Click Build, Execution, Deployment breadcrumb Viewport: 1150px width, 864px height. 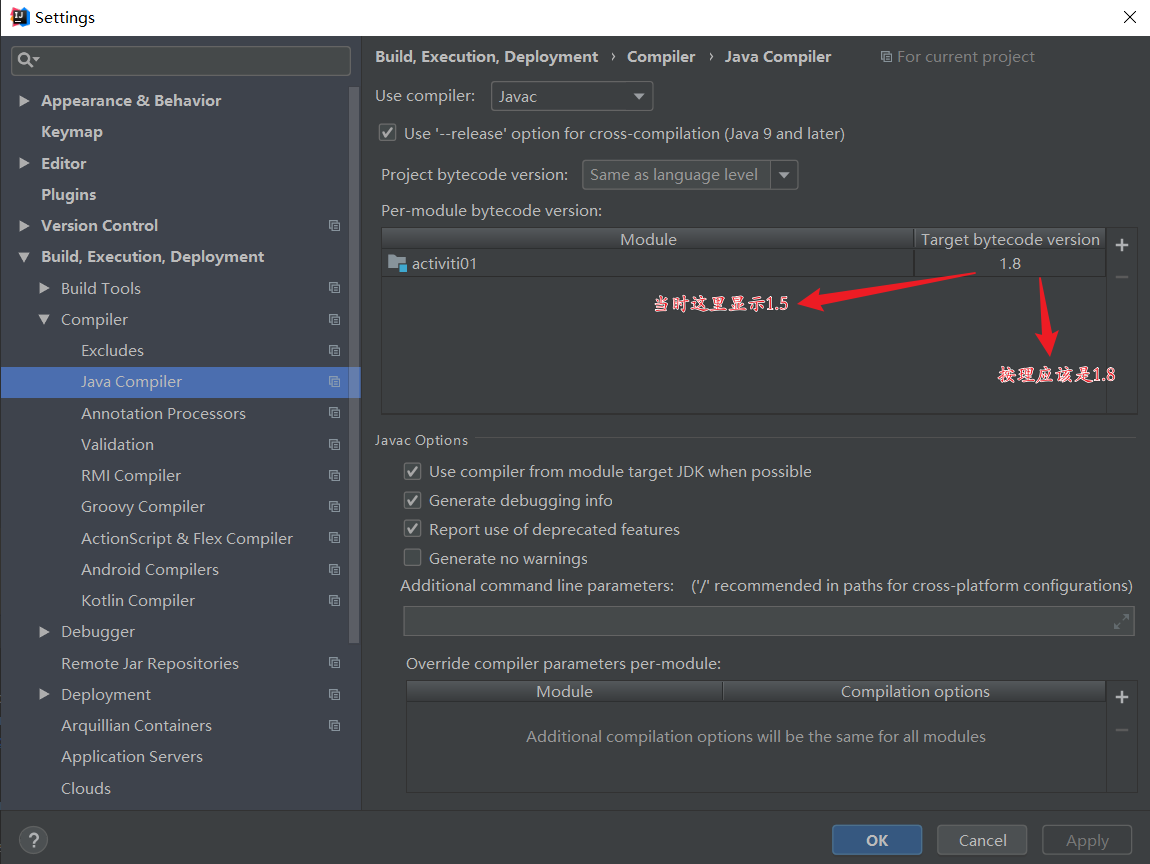click(486, 56)
